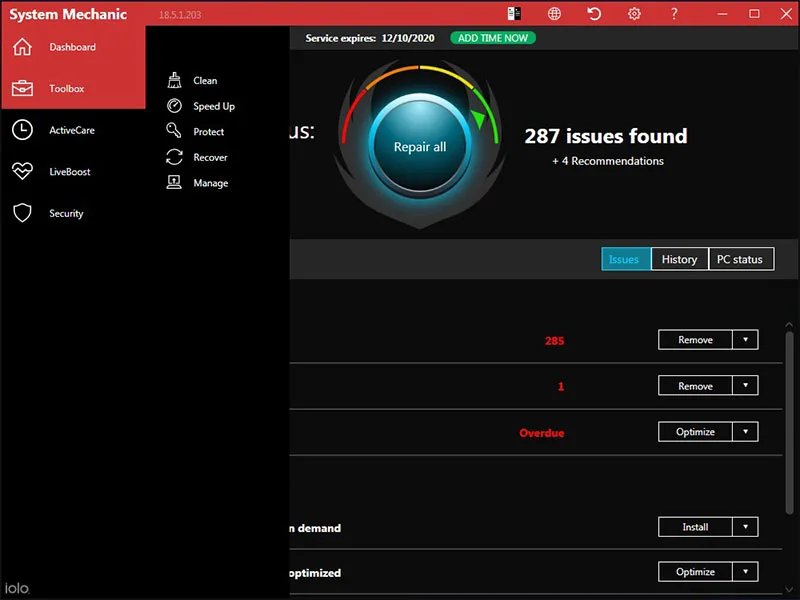This screenshot has height=600, width=800.
Task: Click scrollbar up arrow of issues list
Action: pyautogui.click(x=789, y=324)
